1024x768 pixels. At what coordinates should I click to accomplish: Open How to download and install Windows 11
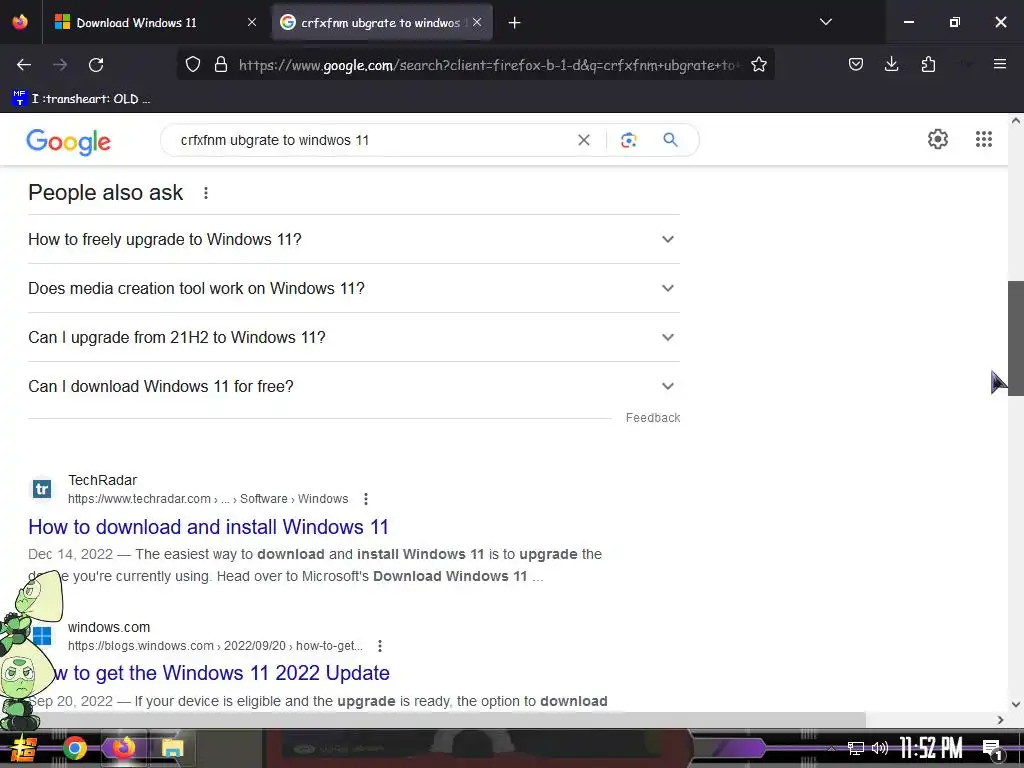208,527
